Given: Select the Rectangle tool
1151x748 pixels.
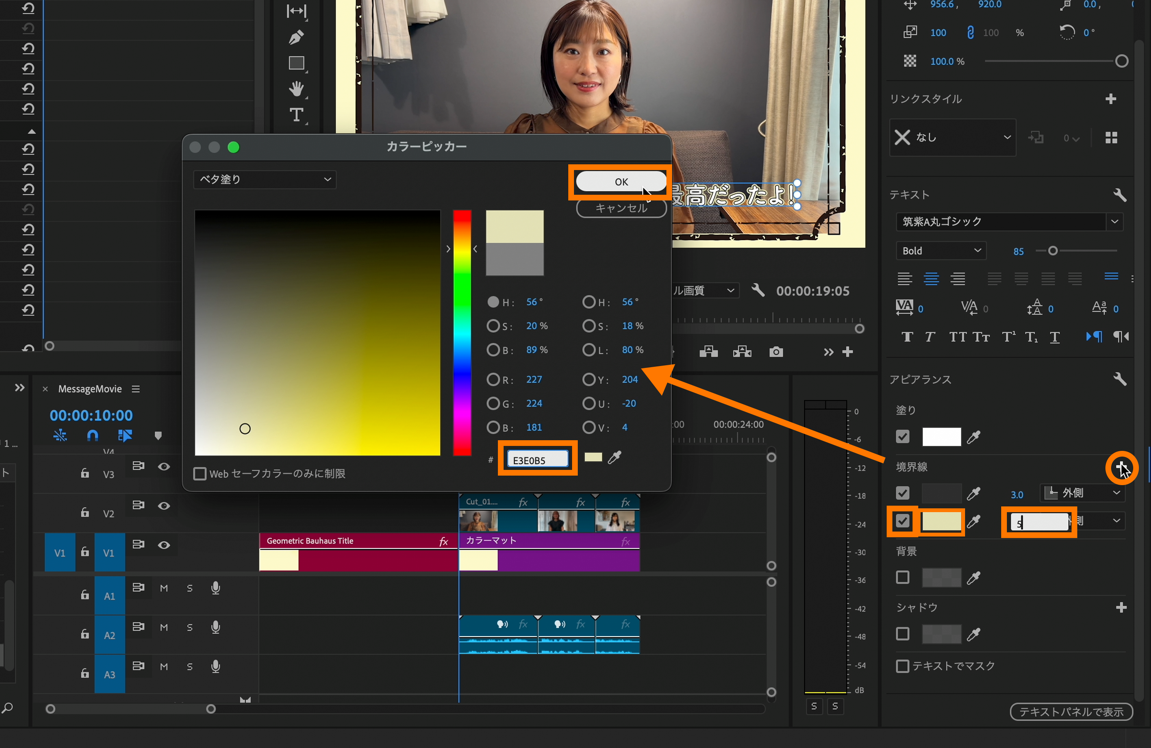Looking at the screenshot, I should [297, 63].
